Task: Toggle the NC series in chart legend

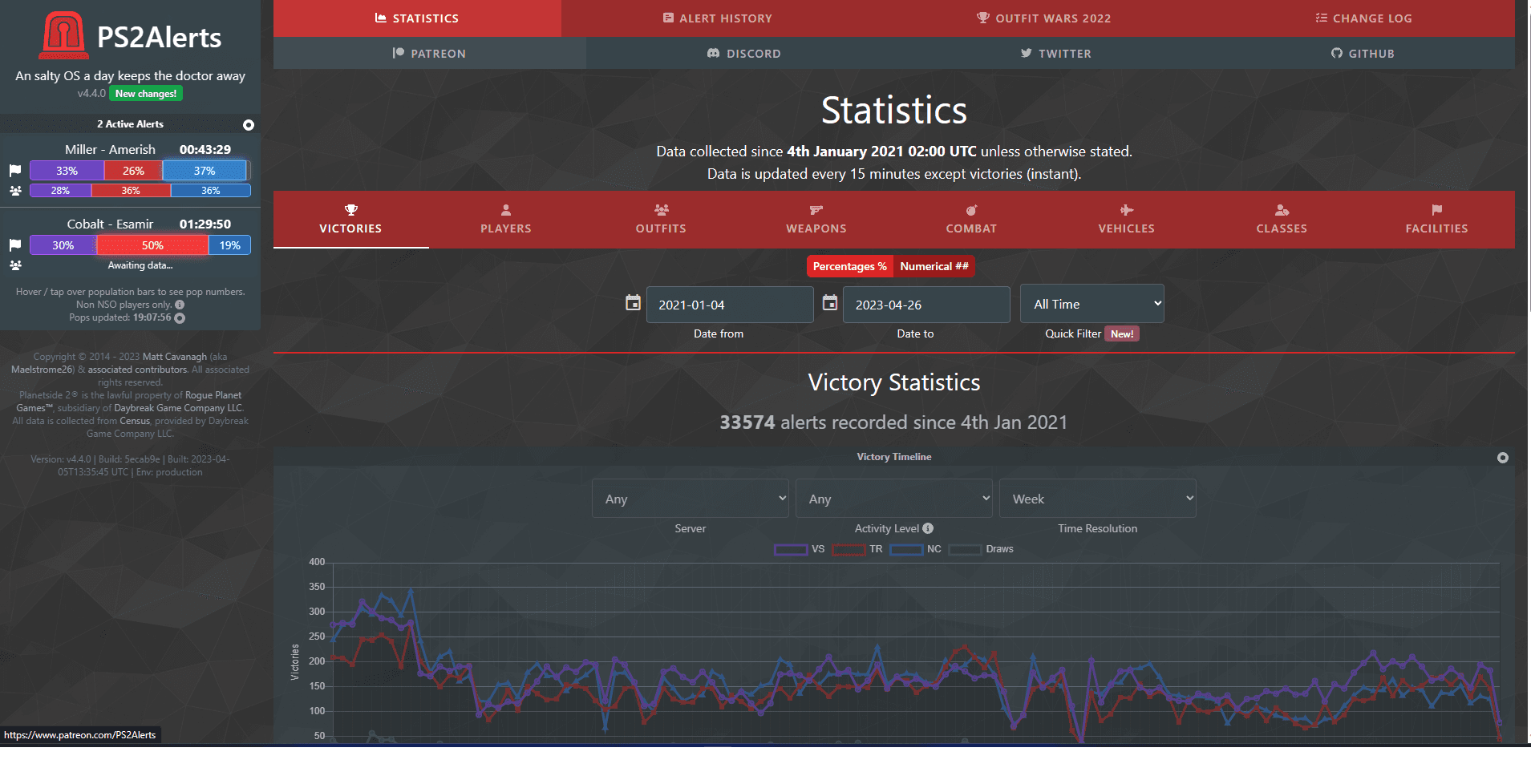Action: [x=915, y=549]
